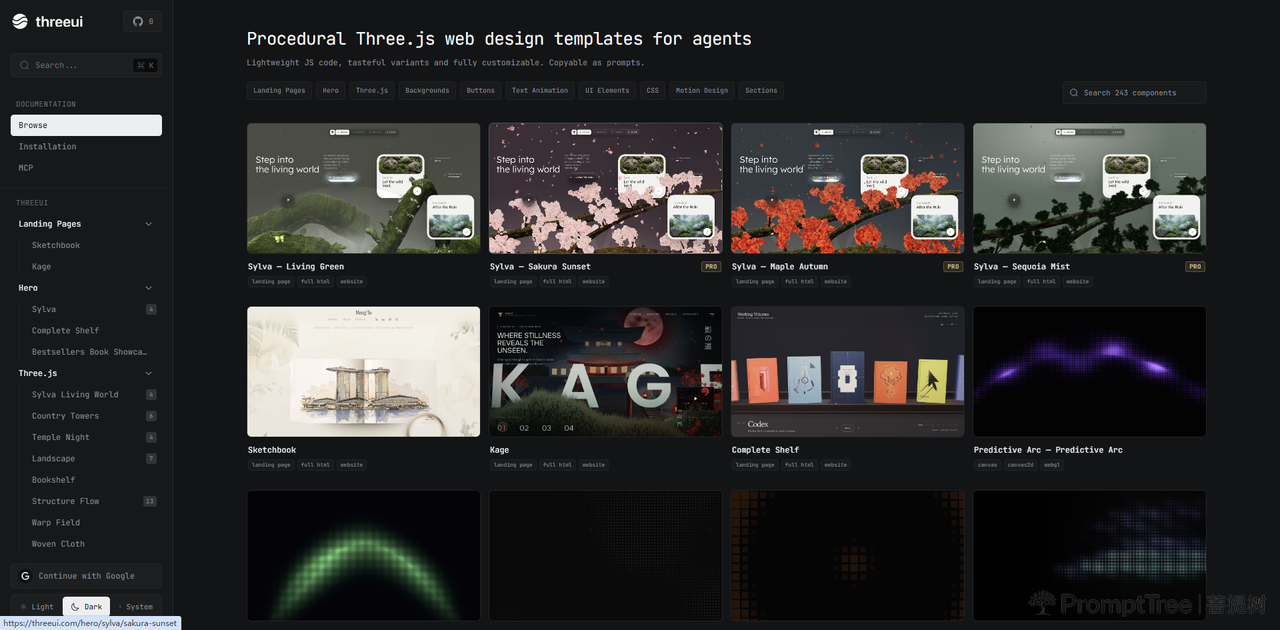Click canvas2d tag under Predictive Arc

(1021, 465)
